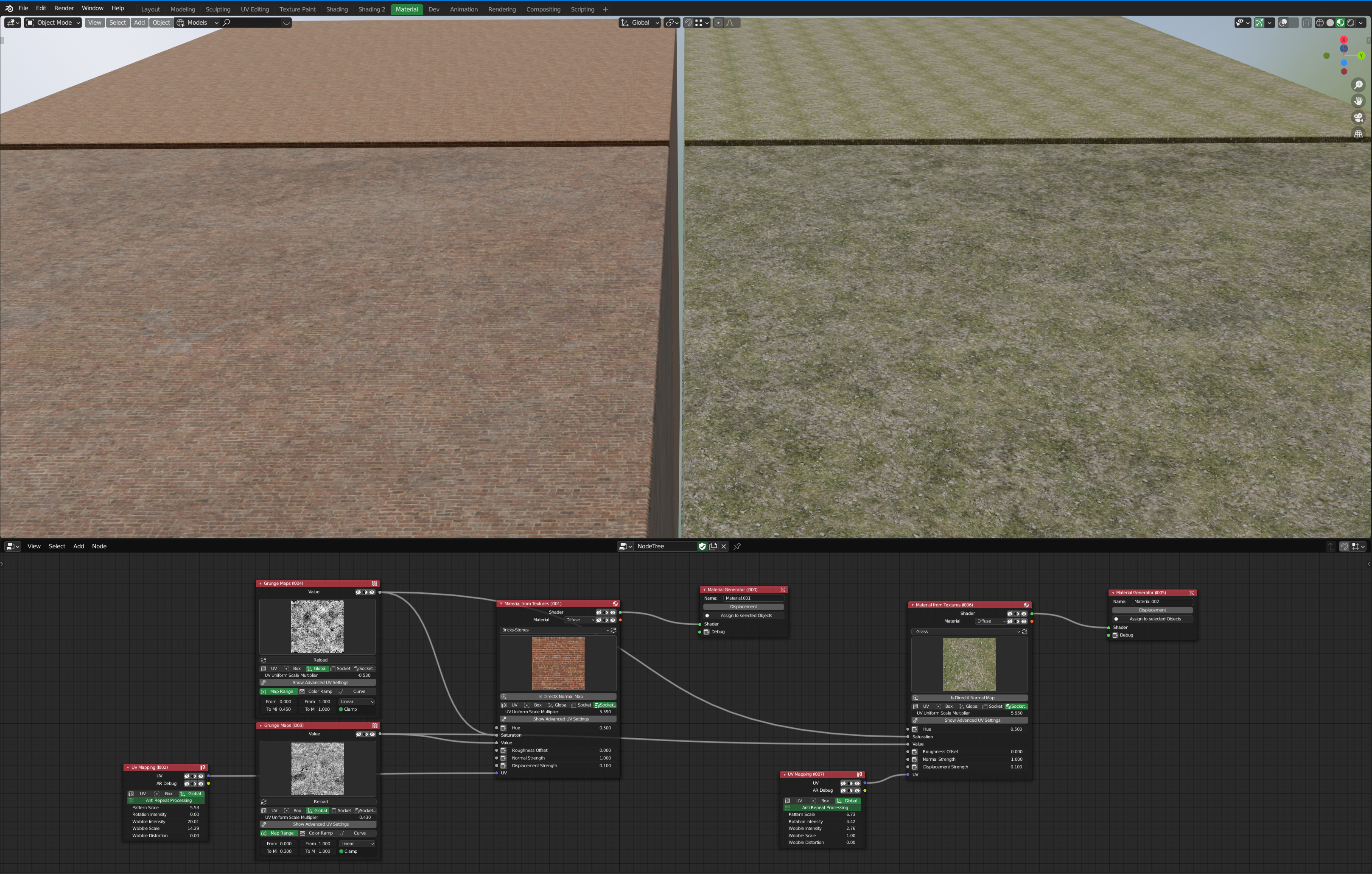Enable Assign to selected Objects in Material Generator (I005)
Screen dimensions: 1372x874
click(x=1152, y=619)
